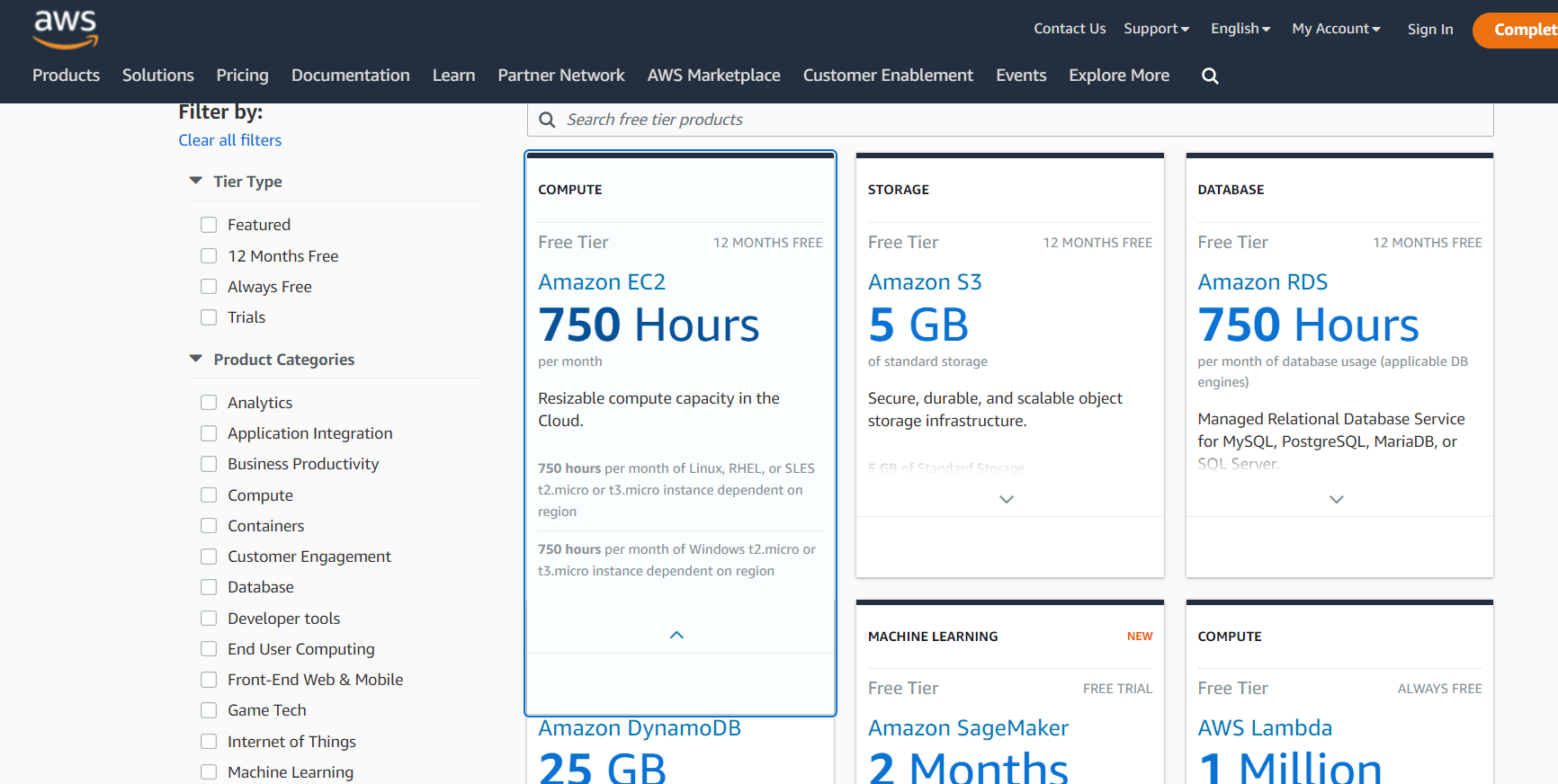This screenshot has width=1558, height=784.
Task: Tick the Customer Engagement checkbox
Action: (x=209, y=557)
